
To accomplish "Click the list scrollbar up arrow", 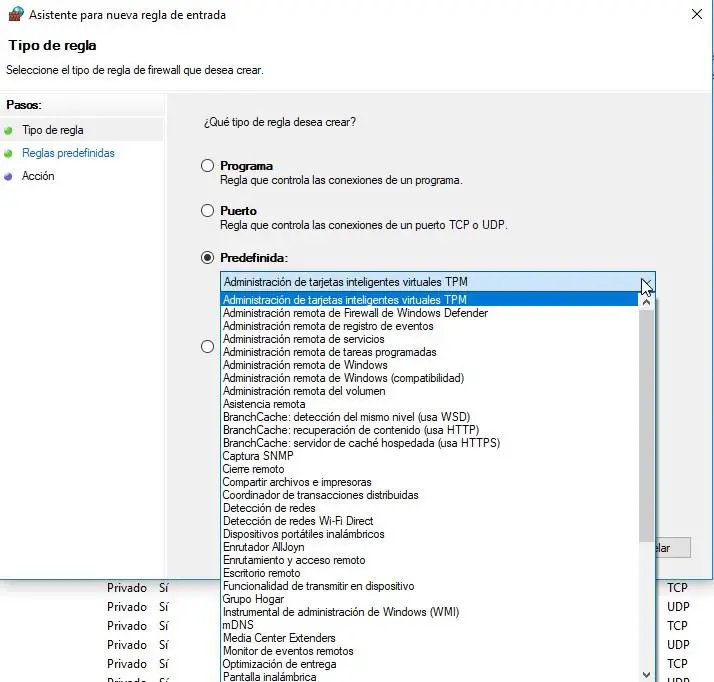I will click(x=646, y=302).
